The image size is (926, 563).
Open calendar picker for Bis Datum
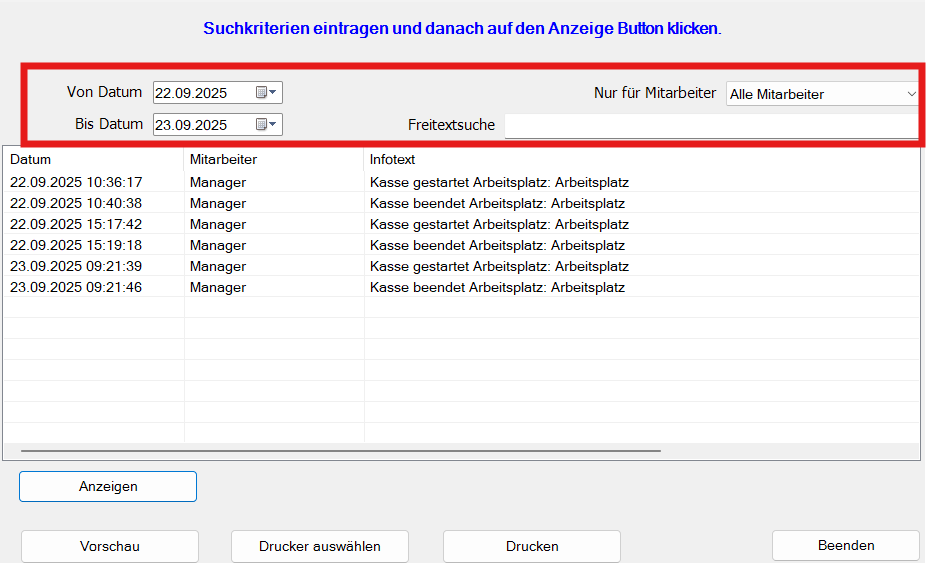pyautogui.click(x=266, y=124)
